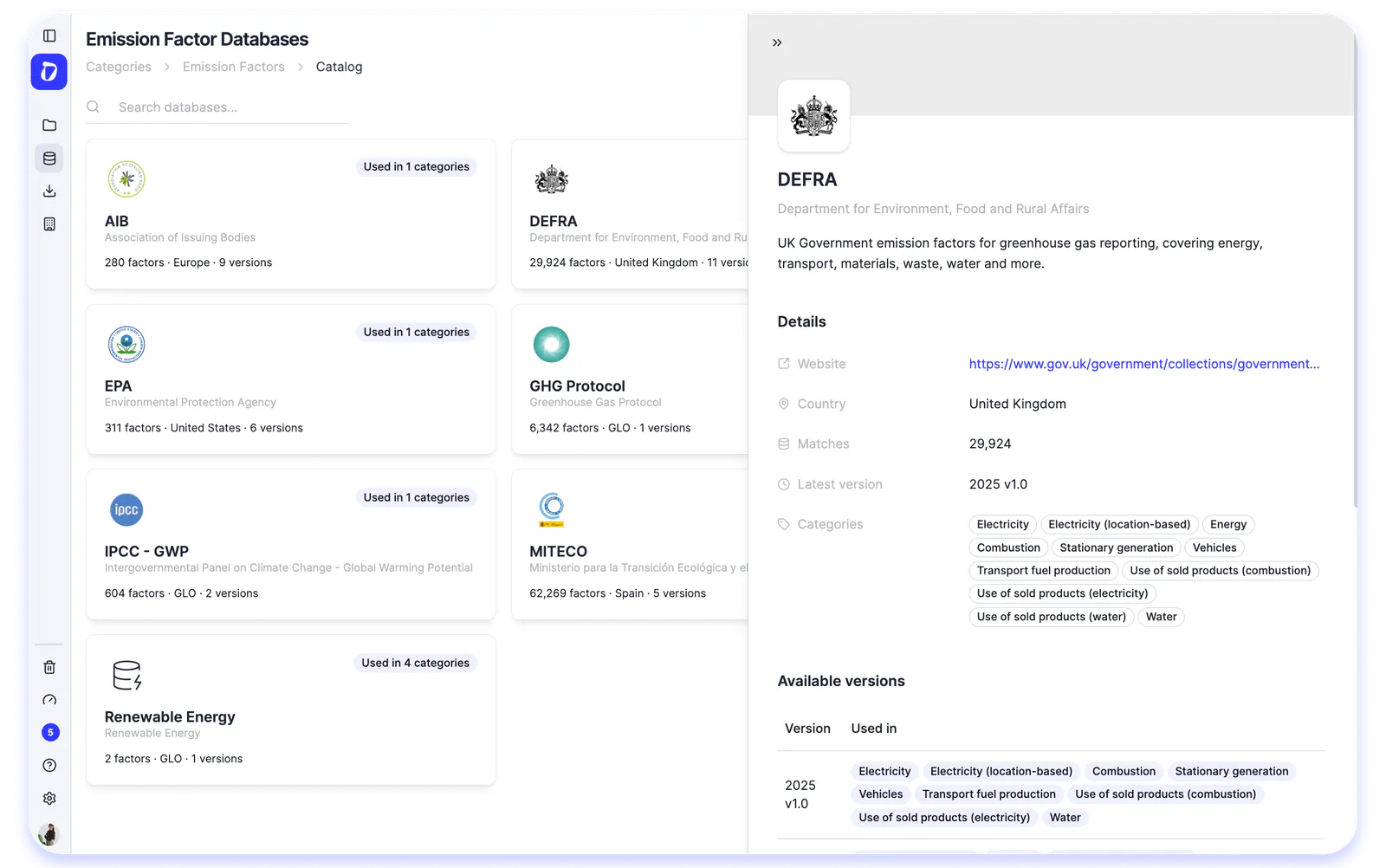Viewport: 1386px width, 868px height.
Task: Click the IPCC logo icon
Action: [x=126, y=509]
